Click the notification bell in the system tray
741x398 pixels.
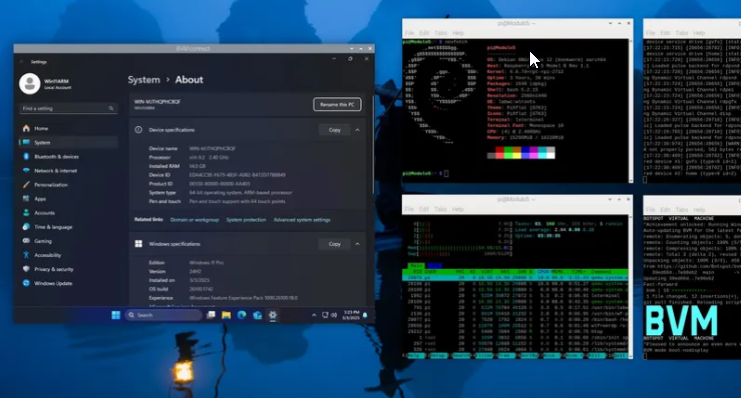click(365, 315)
